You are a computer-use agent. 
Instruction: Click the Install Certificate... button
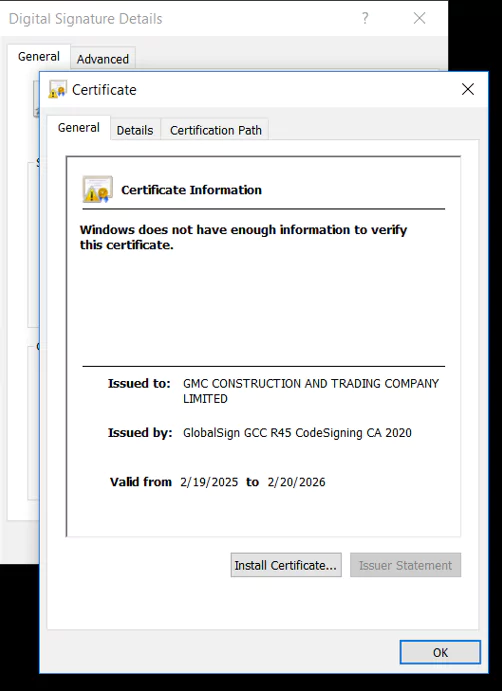click(286, 565)
